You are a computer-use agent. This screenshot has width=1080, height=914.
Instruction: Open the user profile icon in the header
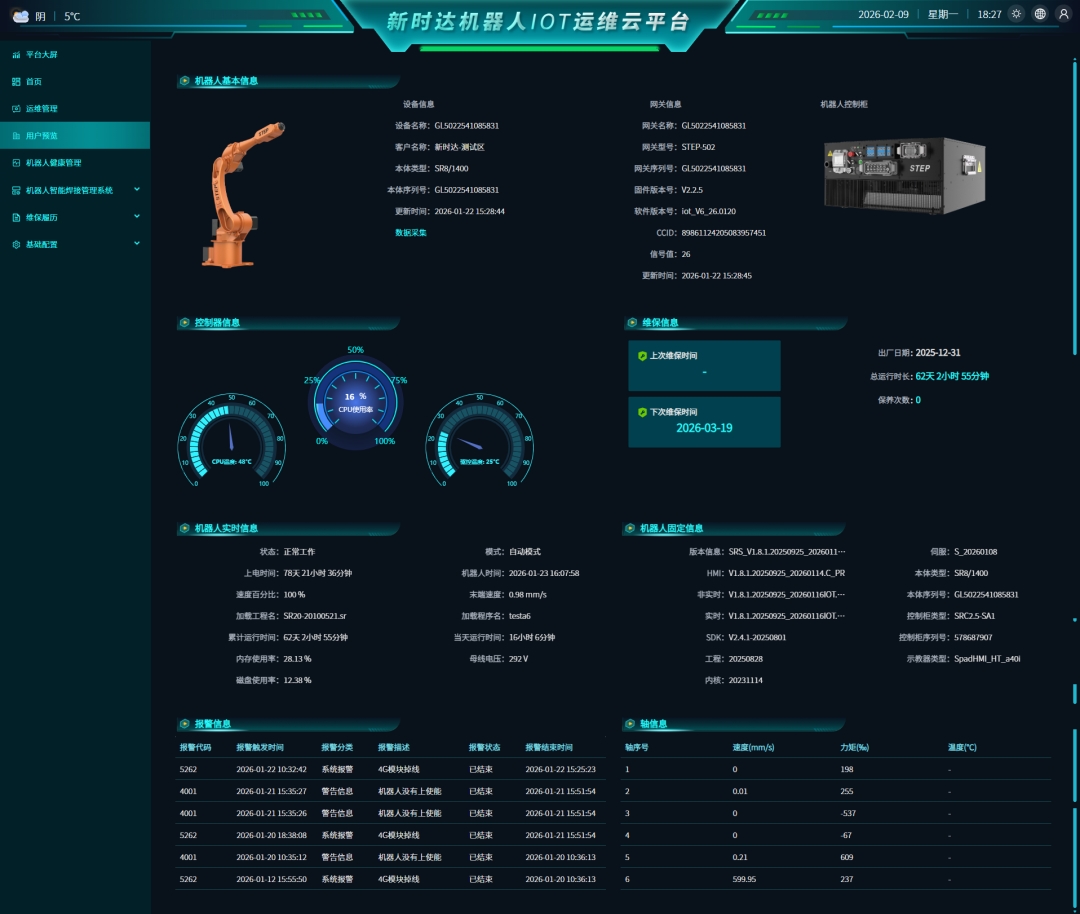(1063, 14)
